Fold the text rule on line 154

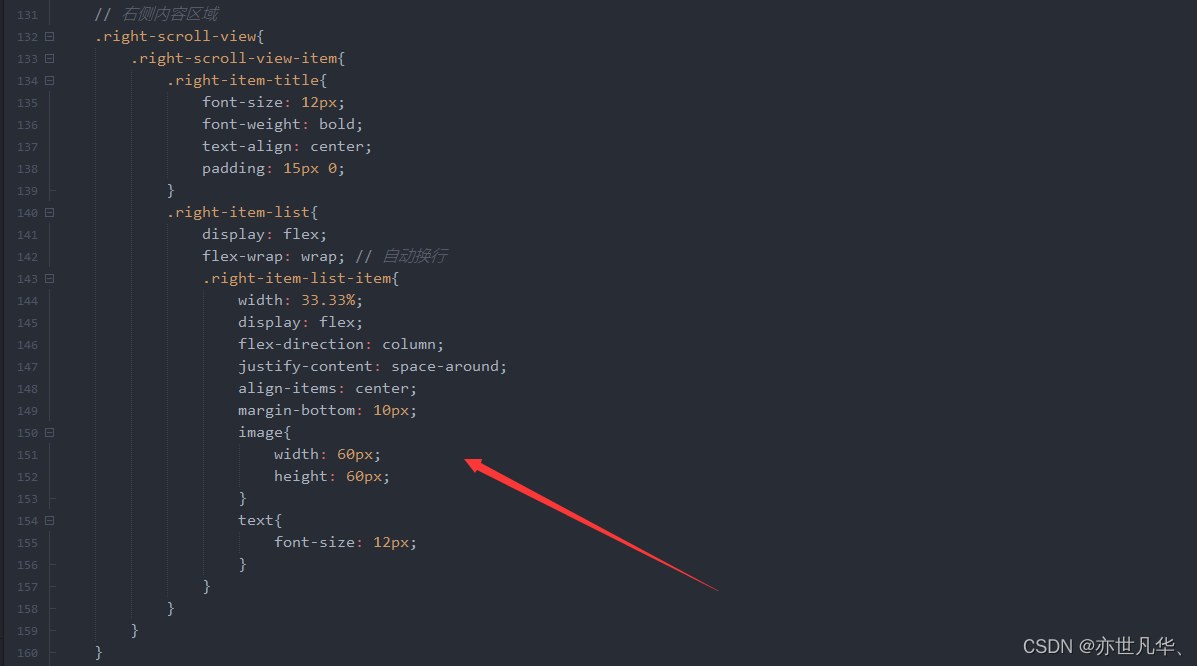coord(50,520)
